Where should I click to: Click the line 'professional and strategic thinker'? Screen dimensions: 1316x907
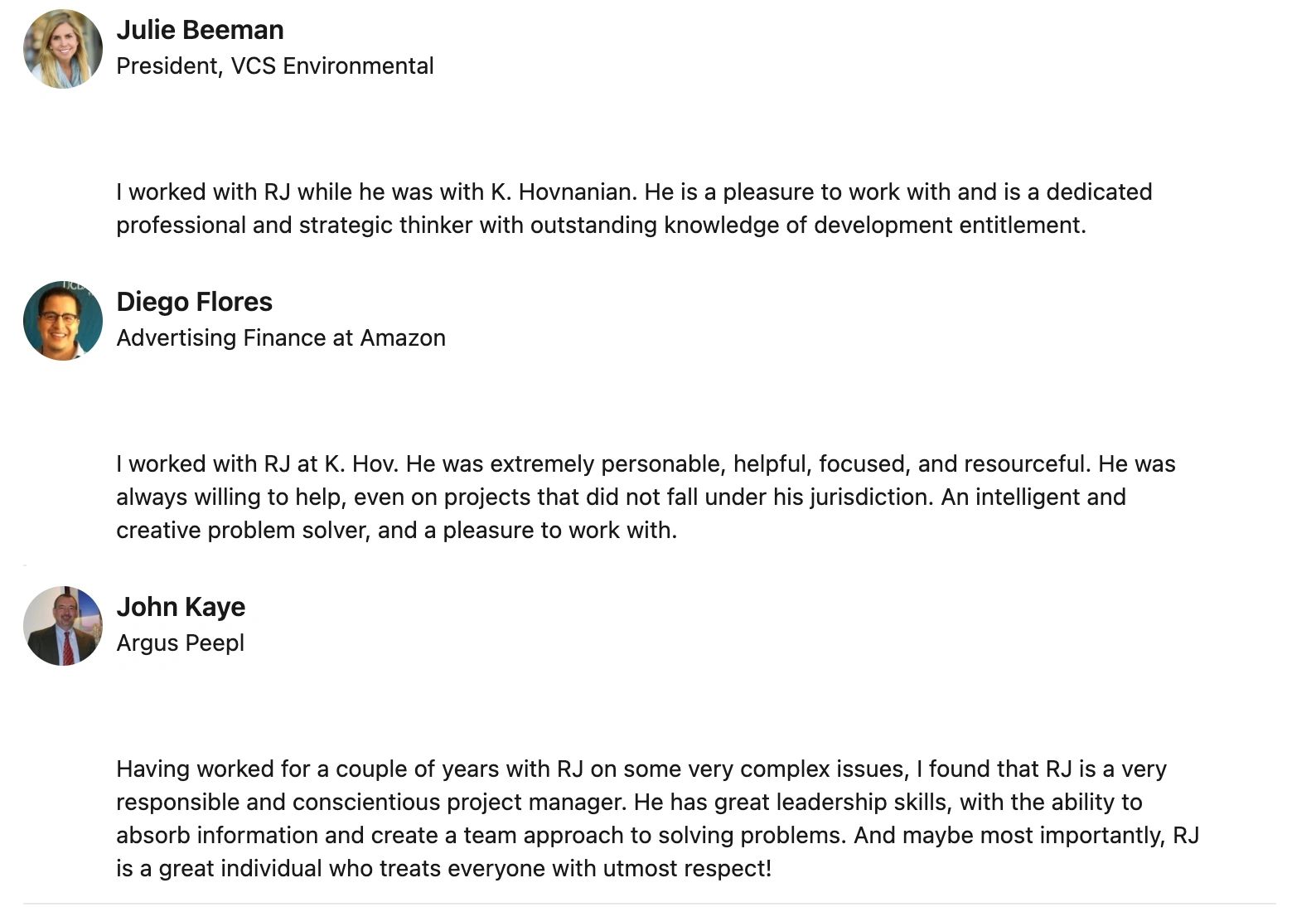600,226
